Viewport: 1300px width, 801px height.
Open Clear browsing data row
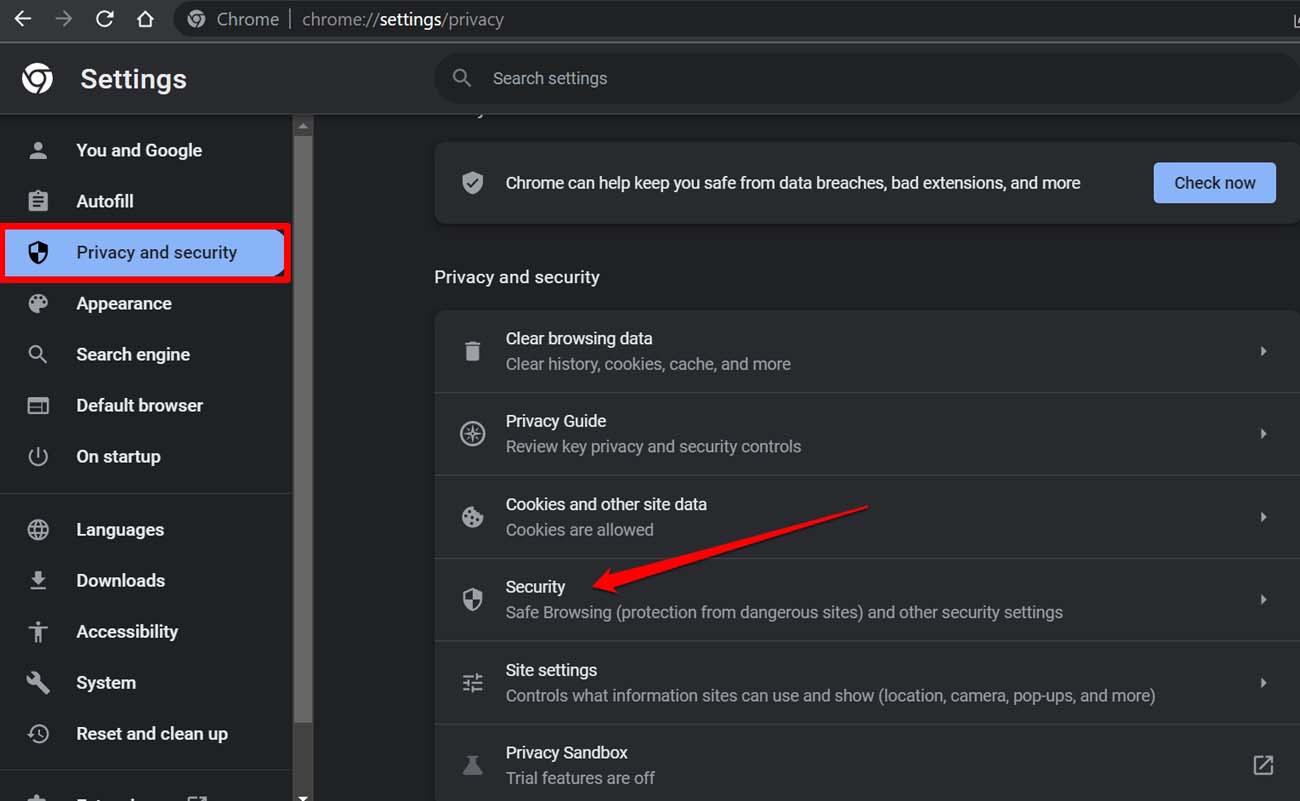click(x=867, y=351)
